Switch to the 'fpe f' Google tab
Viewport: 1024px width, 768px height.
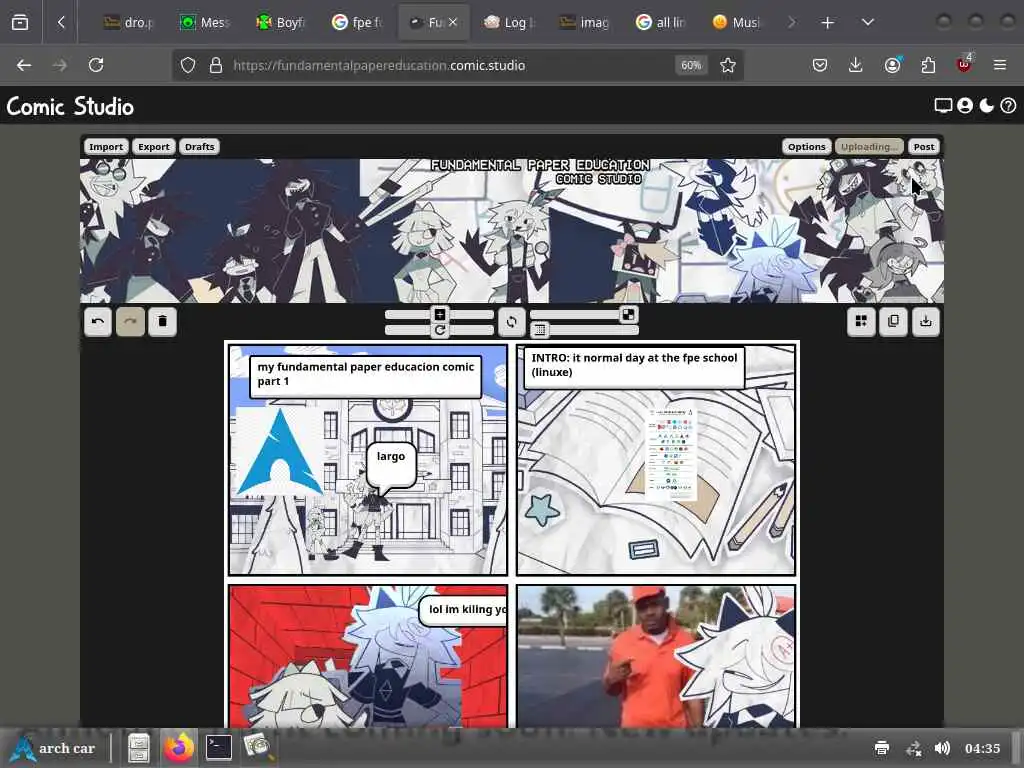[x=357, y=23]
